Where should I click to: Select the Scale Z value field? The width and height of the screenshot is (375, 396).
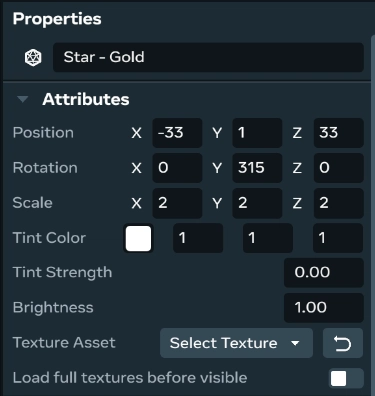339,203
